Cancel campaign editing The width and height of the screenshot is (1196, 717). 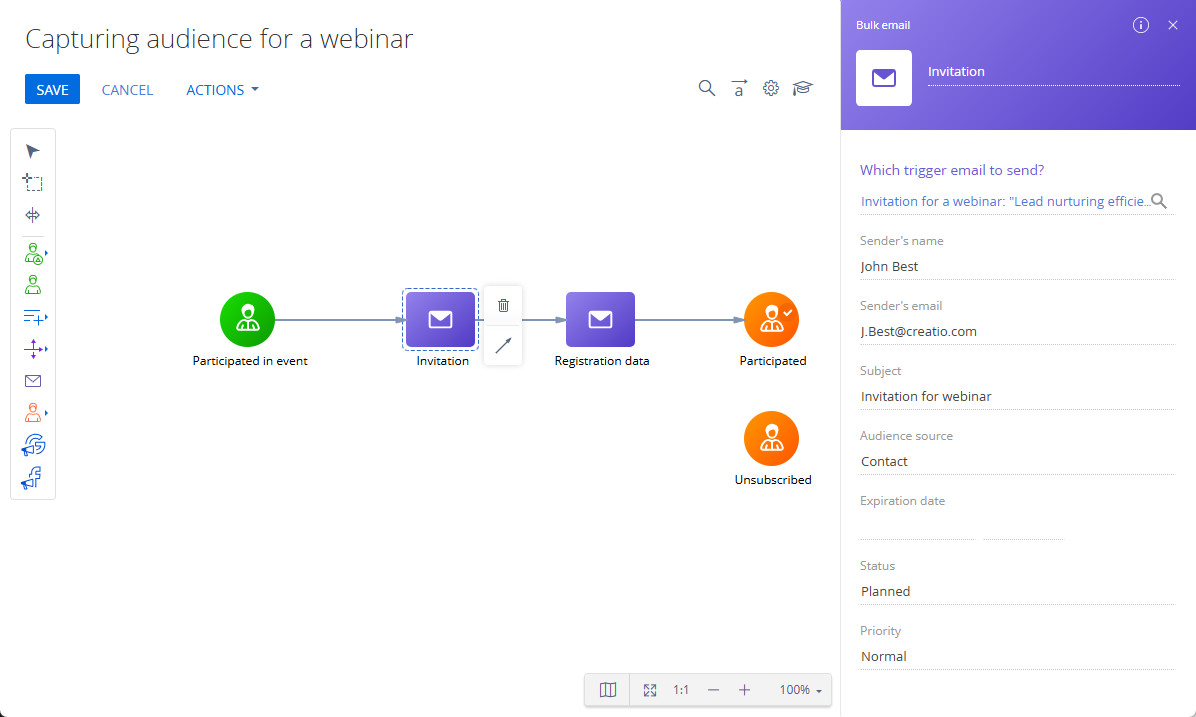[x=127, y=89]
